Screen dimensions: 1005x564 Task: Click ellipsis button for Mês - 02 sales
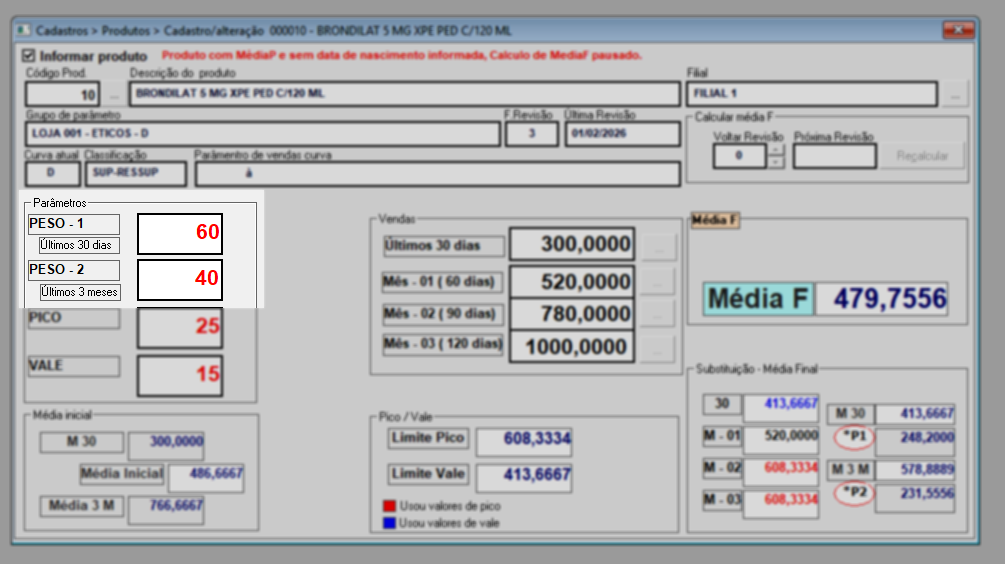tap(657, 314)
